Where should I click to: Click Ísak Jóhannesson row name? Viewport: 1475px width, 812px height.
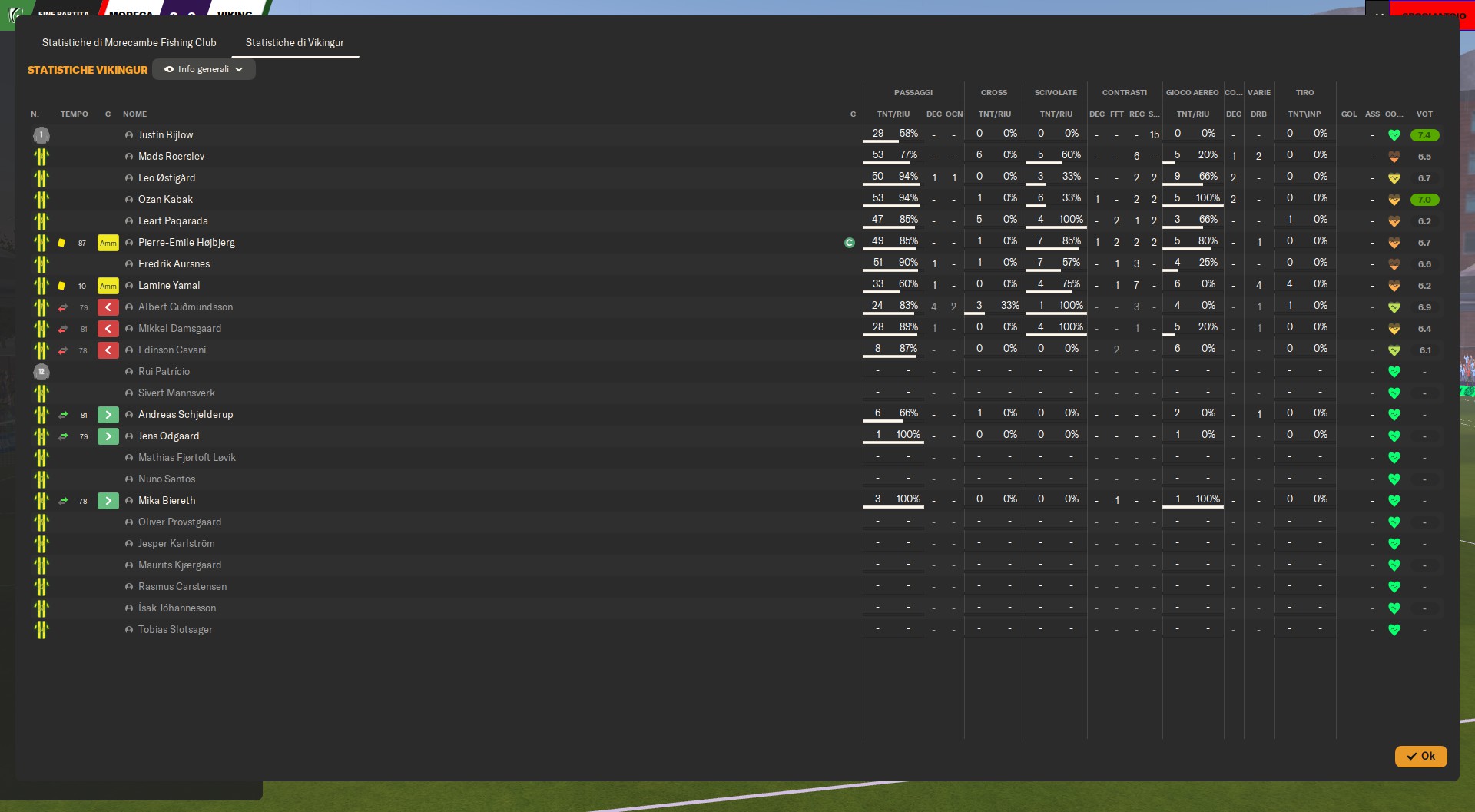pos(177,608)
